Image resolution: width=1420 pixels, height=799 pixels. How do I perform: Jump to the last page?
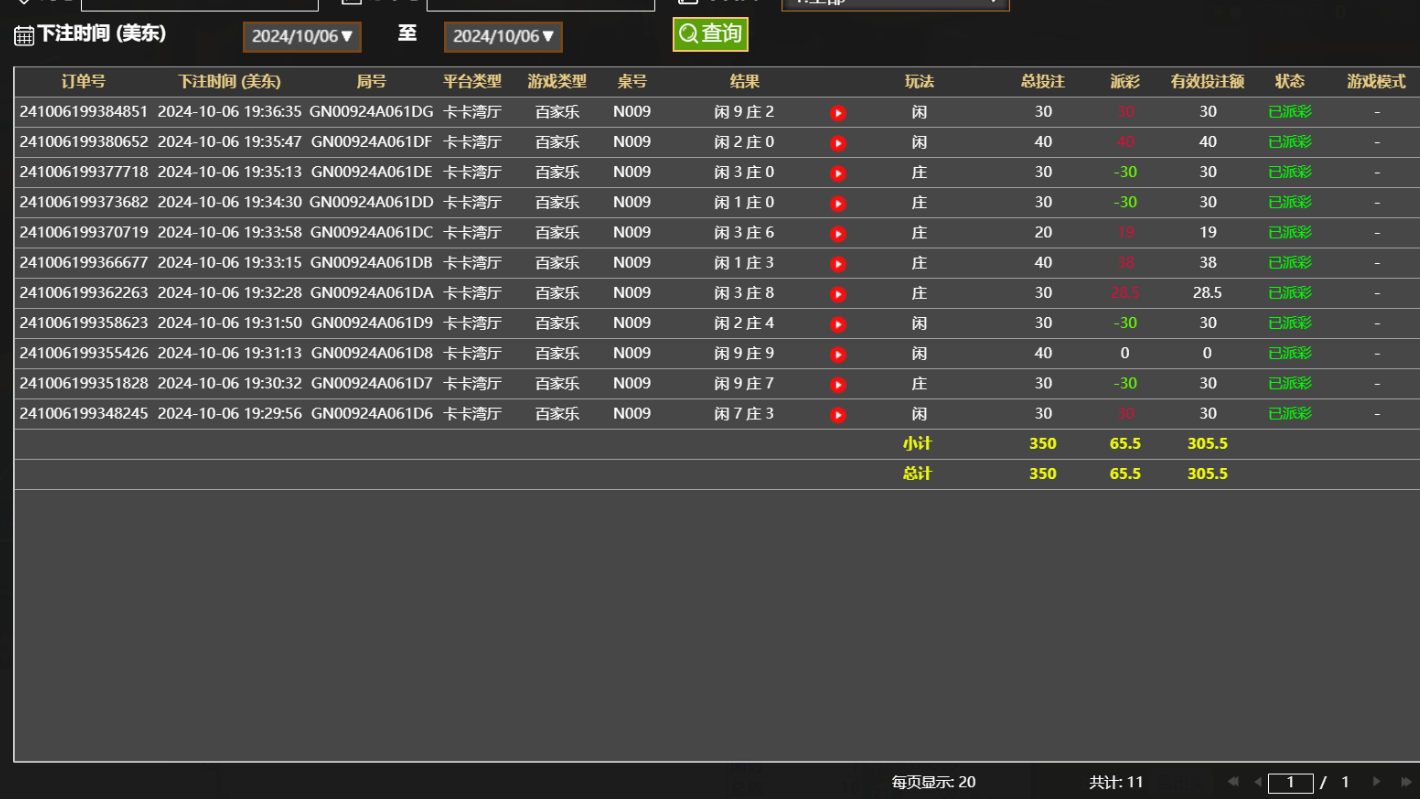pyautogui.click(x=1406, y=782)
